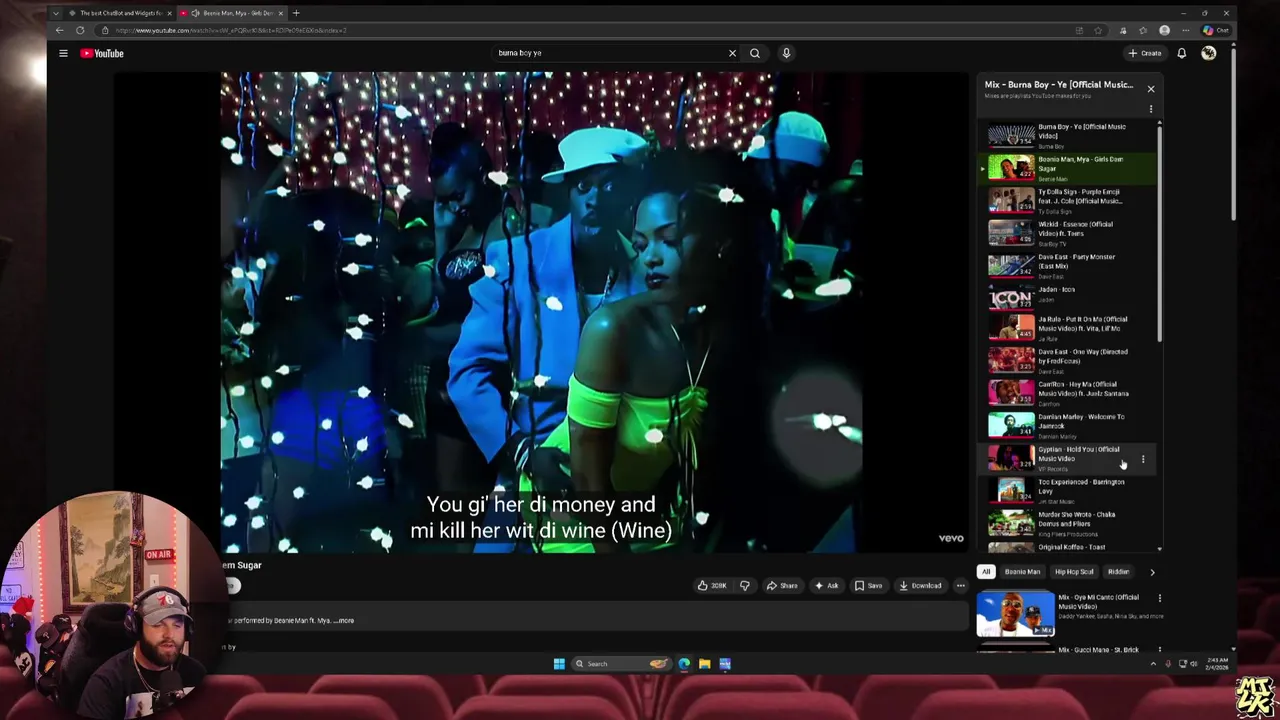Add page to browser favorites star
Screen dimensions: 1280x720
1099,30
